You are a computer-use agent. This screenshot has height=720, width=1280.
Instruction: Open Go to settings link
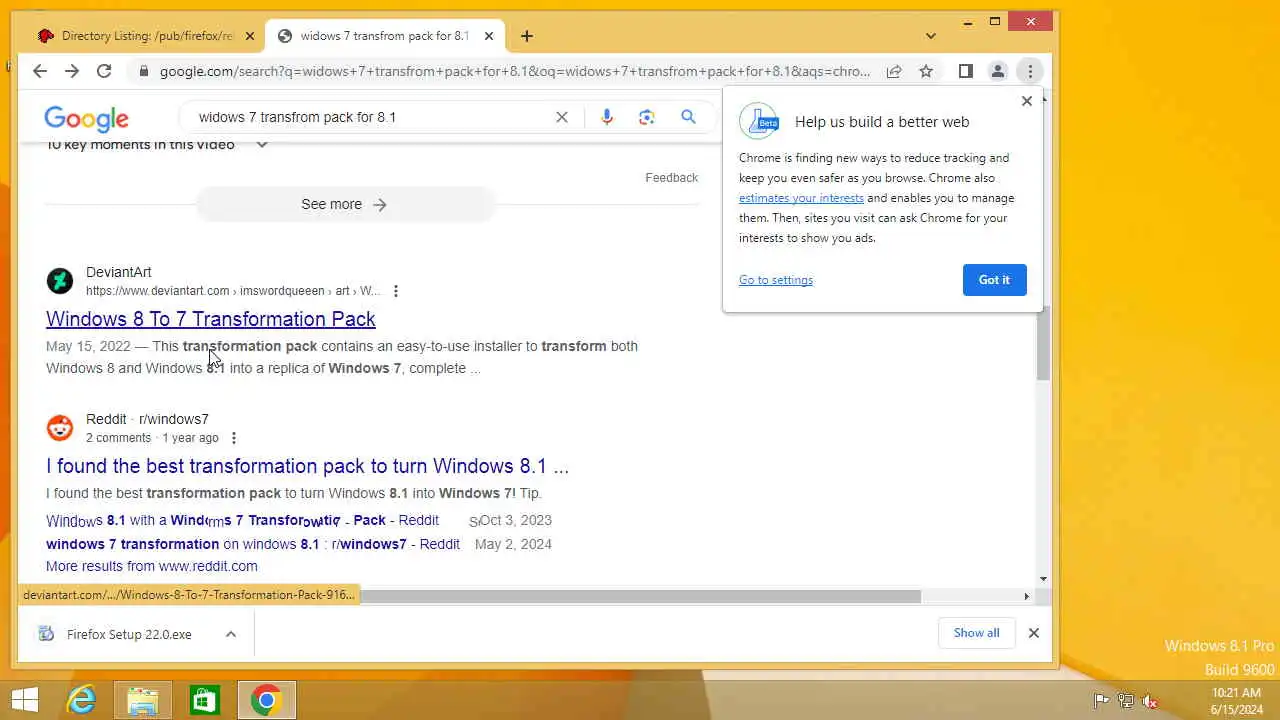[776, 280]
